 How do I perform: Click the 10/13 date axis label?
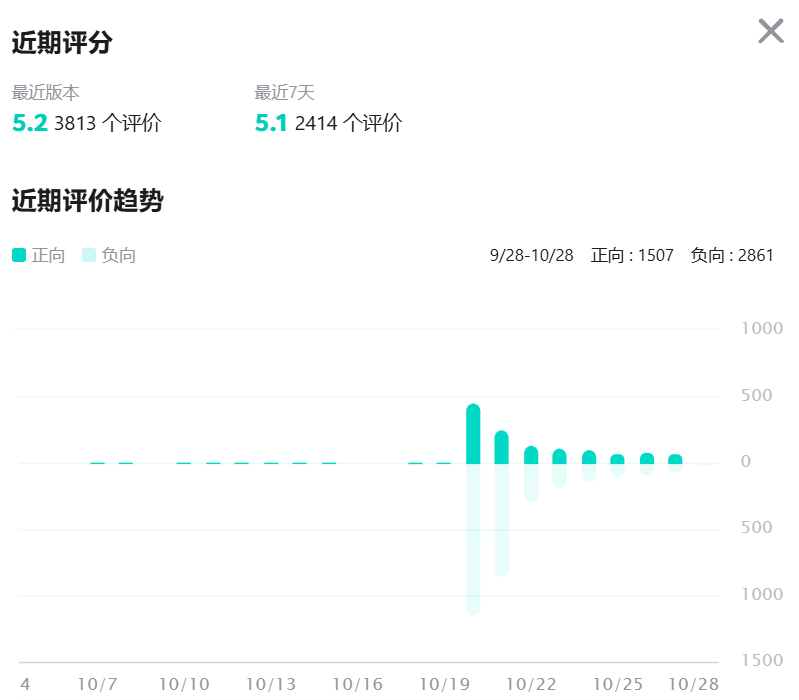(271, 684)
